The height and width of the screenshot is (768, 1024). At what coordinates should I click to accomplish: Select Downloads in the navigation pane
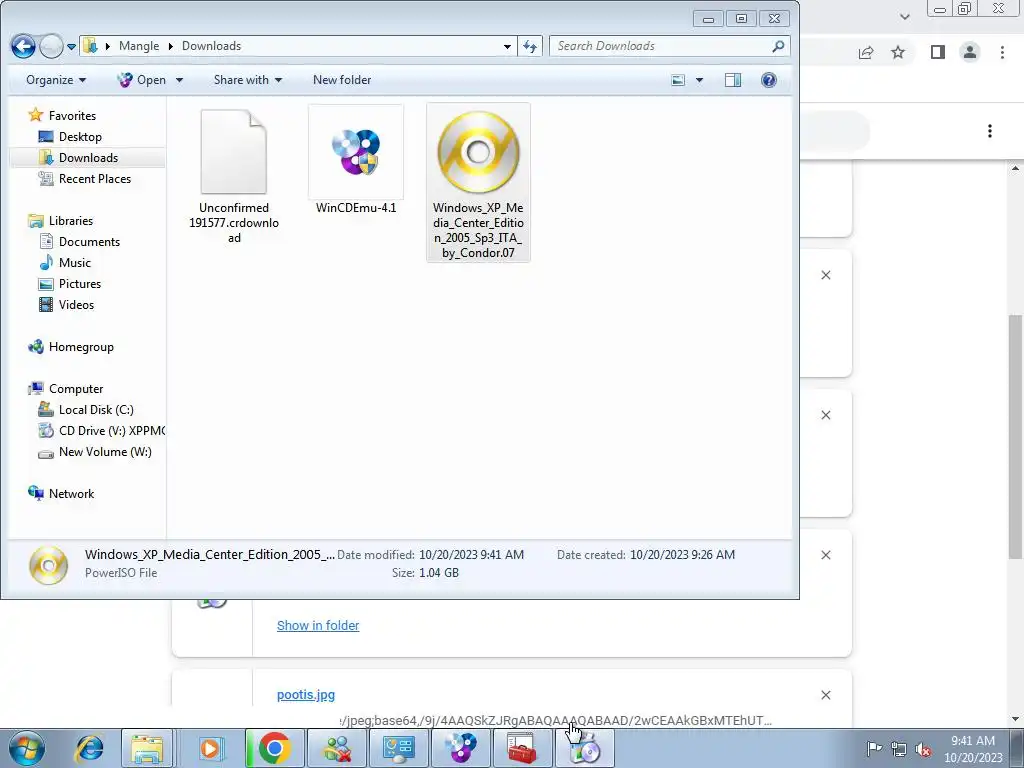point(88,157)
